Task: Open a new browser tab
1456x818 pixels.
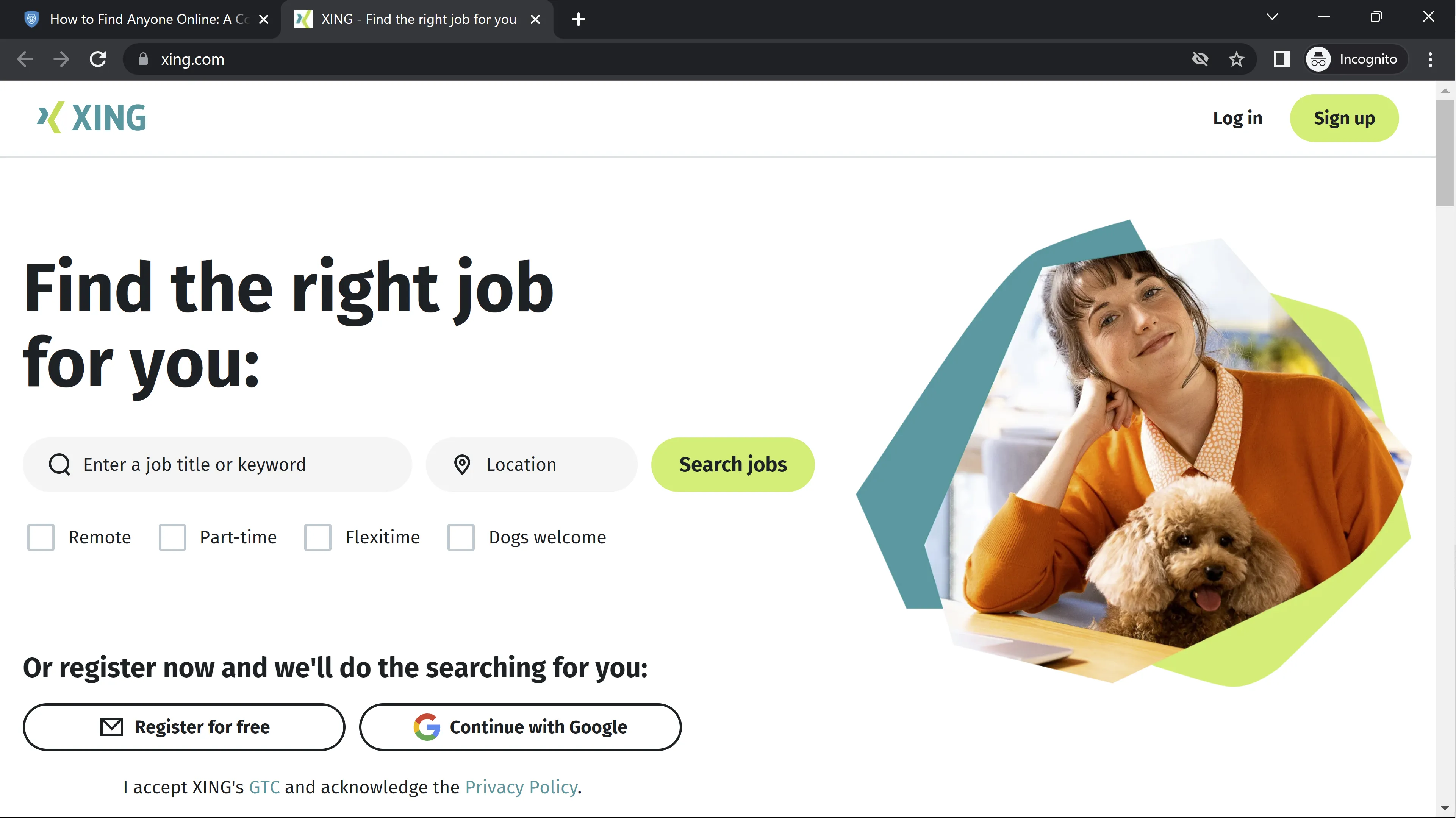Action: click(x=578, y=20)
